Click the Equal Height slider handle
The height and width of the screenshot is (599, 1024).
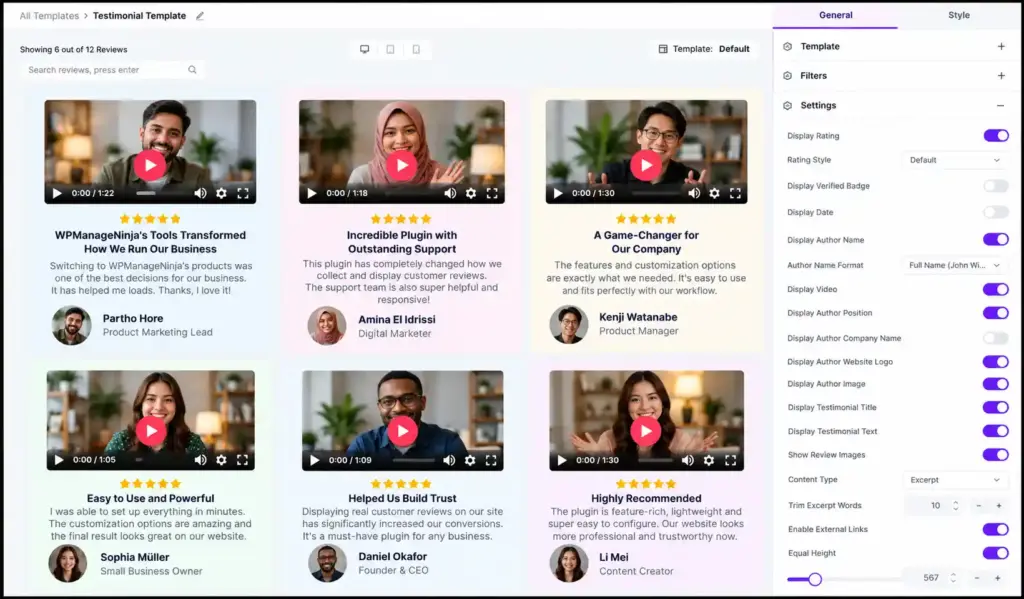point(814,579)
